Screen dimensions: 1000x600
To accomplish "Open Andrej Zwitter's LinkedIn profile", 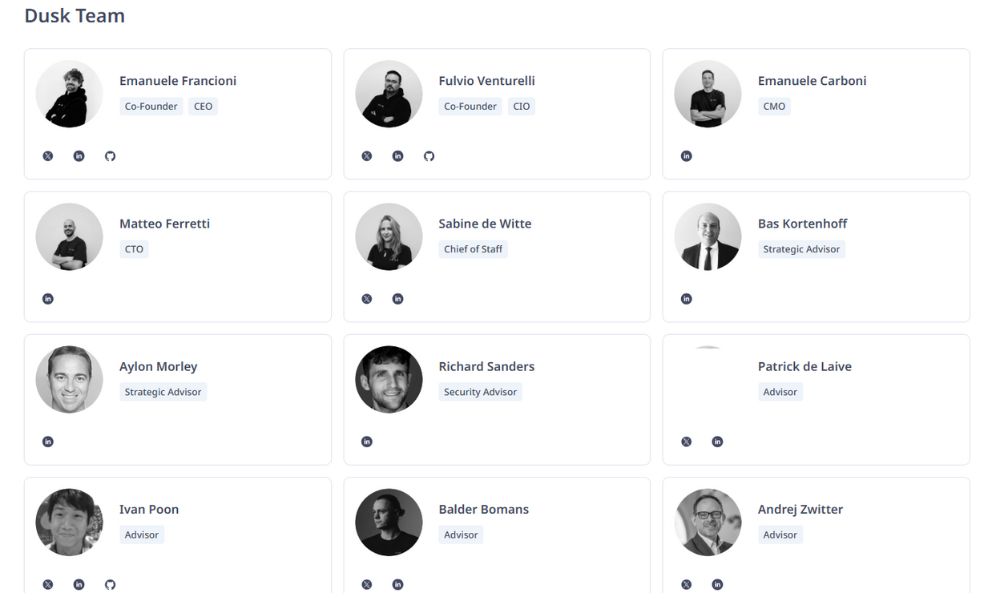I will 716,584.
